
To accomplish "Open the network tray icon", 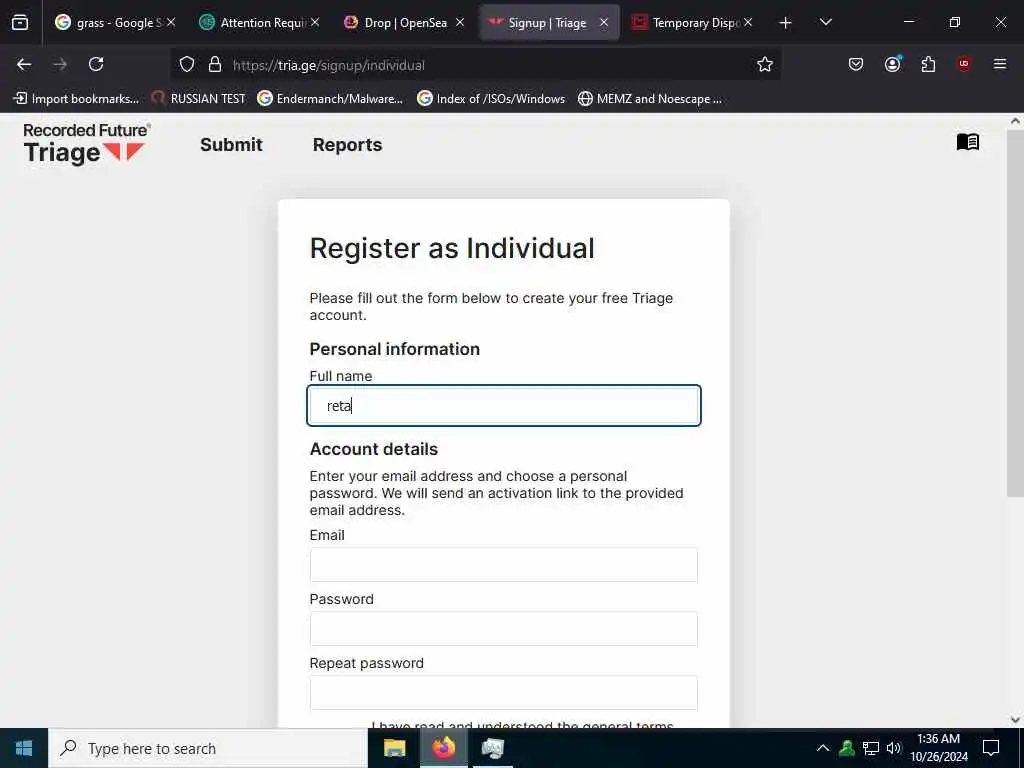I will 871,748.
